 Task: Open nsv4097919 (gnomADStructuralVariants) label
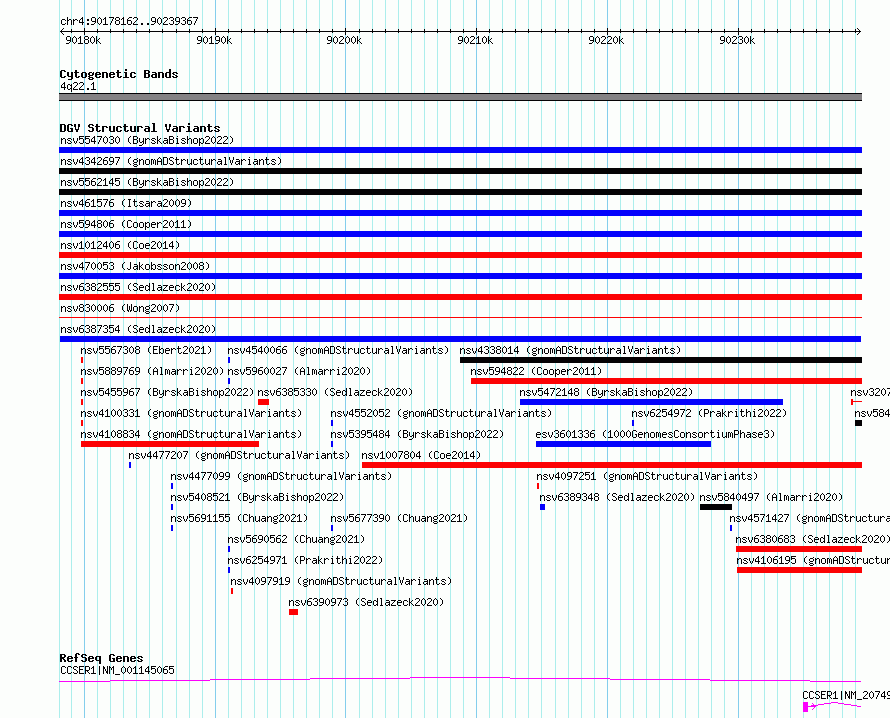coord(341,581)
